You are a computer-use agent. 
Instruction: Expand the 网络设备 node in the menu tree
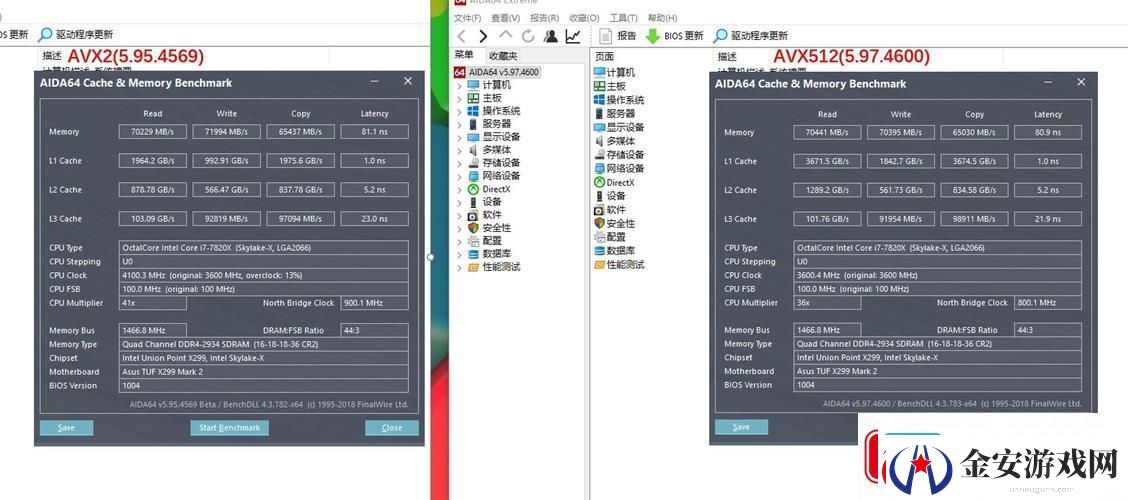pos(460,176)
